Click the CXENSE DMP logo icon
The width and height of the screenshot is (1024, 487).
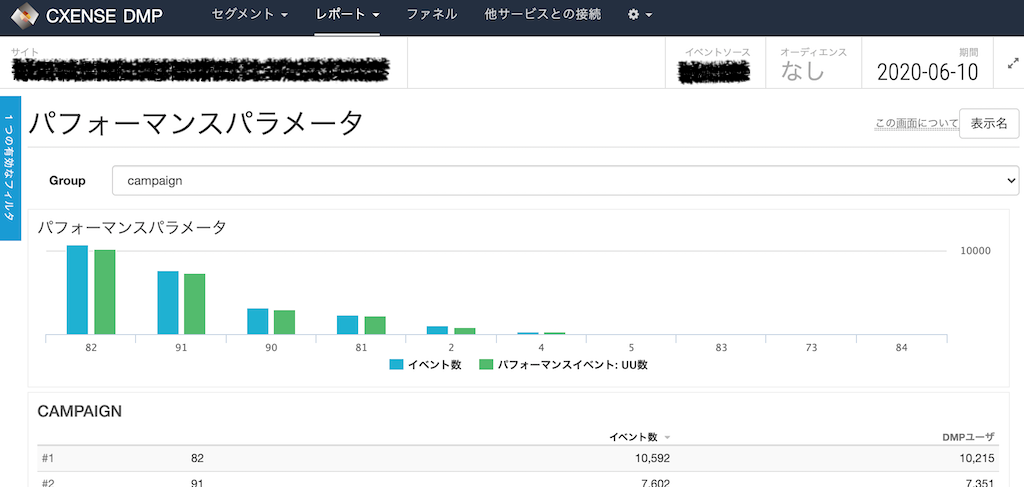pos(24,15)
